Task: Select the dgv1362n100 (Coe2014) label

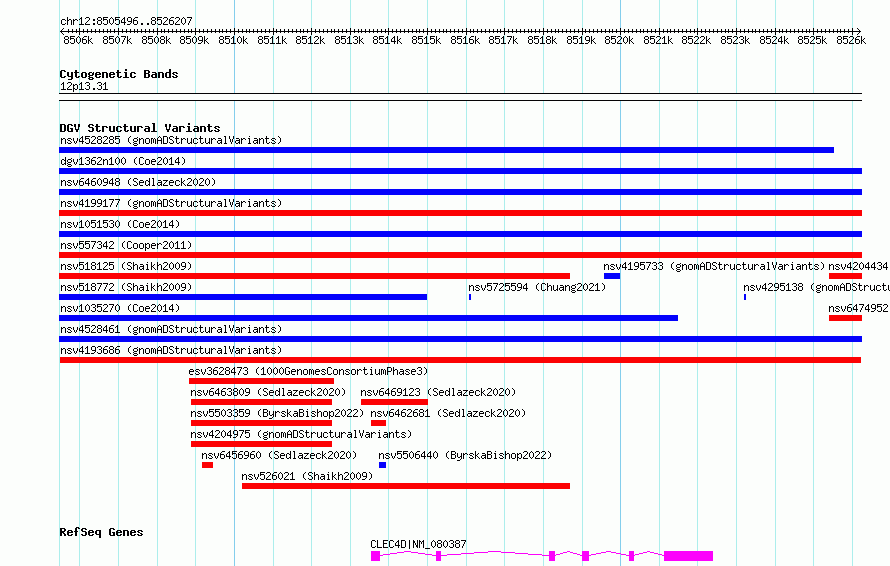Action: pos(123,161)
